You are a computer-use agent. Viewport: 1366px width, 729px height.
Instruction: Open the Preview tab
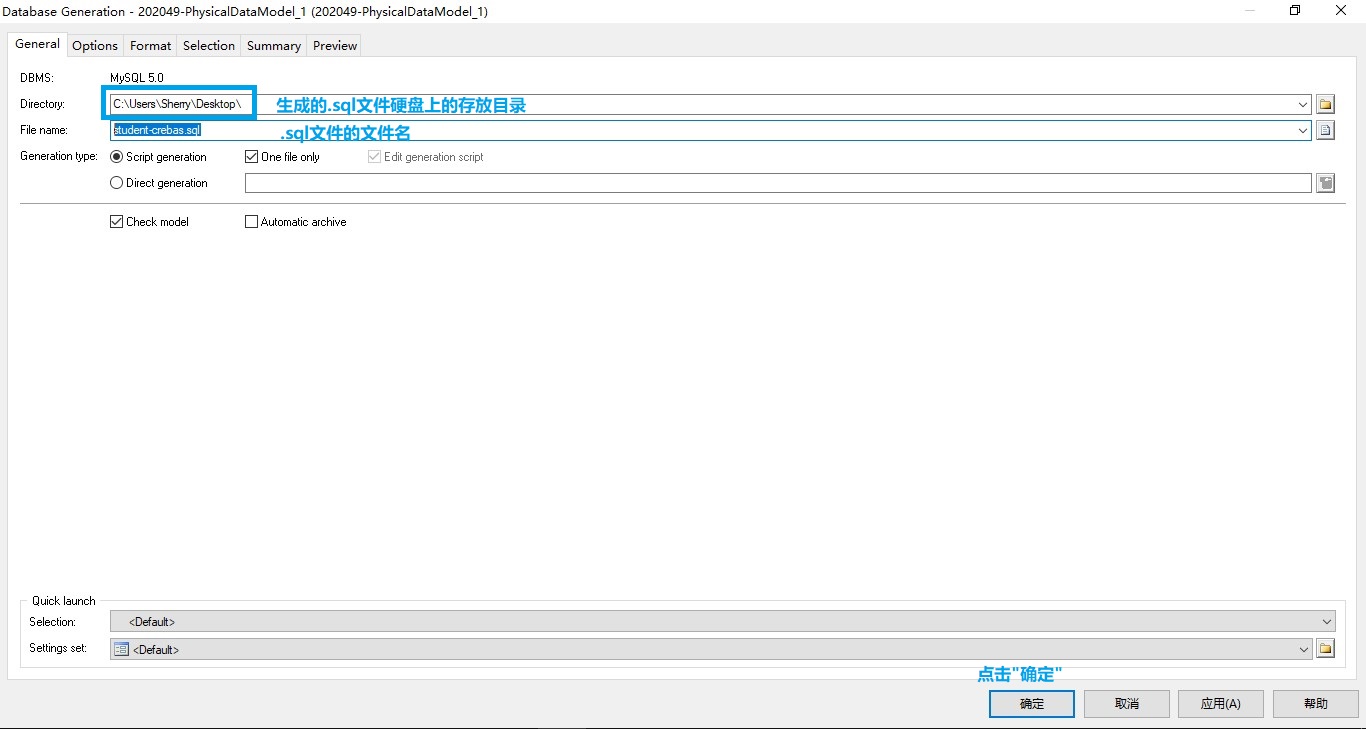point(333,45)
